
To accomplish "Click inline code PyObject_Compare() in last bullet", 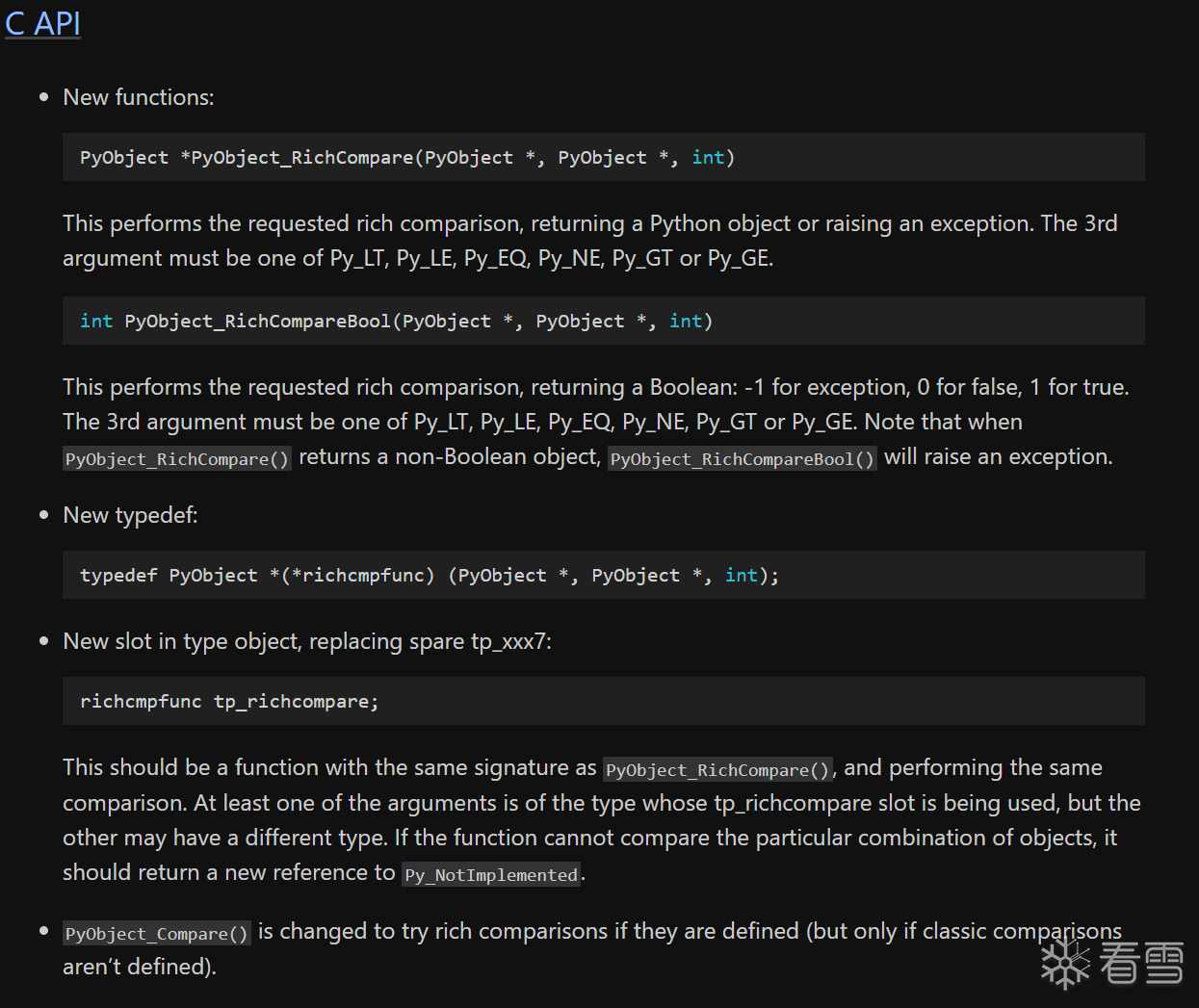I will tap(157, 934).
